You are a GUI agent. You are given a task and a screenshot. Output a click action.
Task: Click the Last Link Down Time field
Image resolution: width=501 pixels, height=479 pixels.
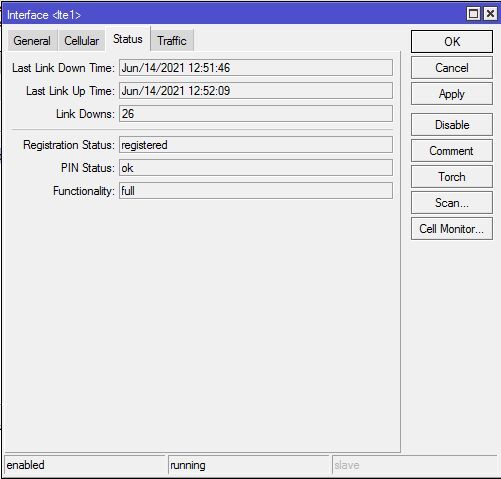(256, 68)
